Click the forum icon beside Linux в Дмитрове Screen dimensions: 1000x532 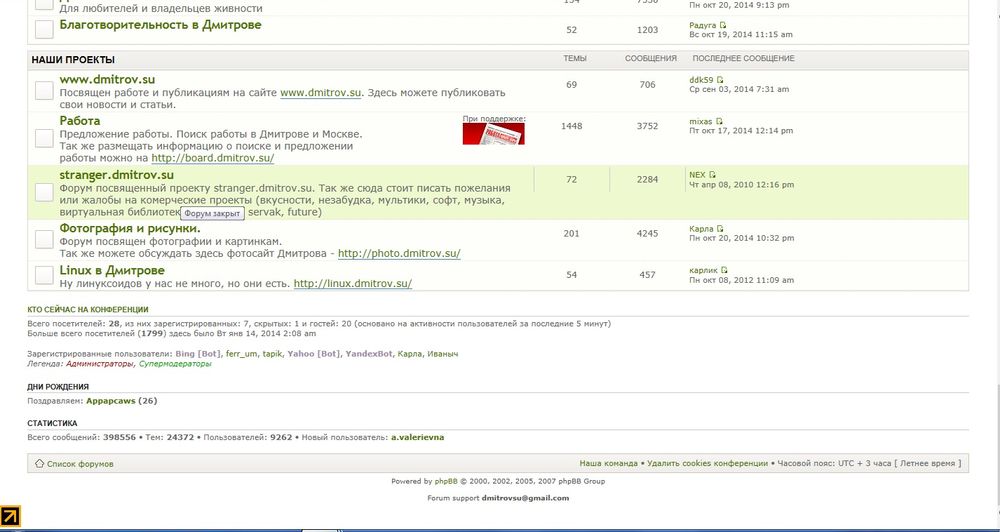point(44,274)
